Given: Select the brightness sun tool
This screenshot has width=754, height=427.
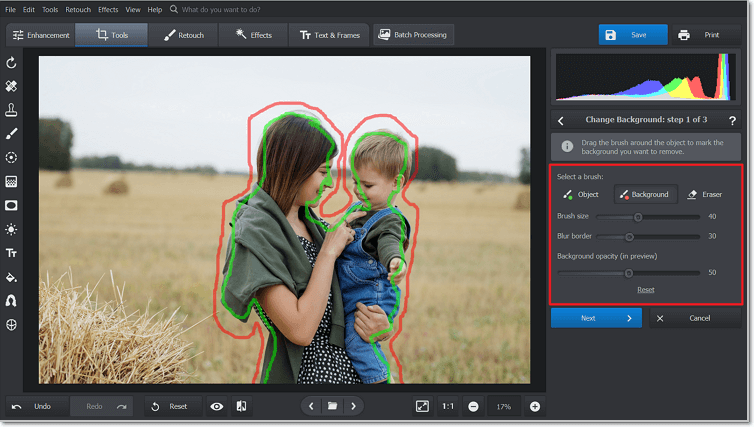Looking at the screenshot, I should (11, 229).
